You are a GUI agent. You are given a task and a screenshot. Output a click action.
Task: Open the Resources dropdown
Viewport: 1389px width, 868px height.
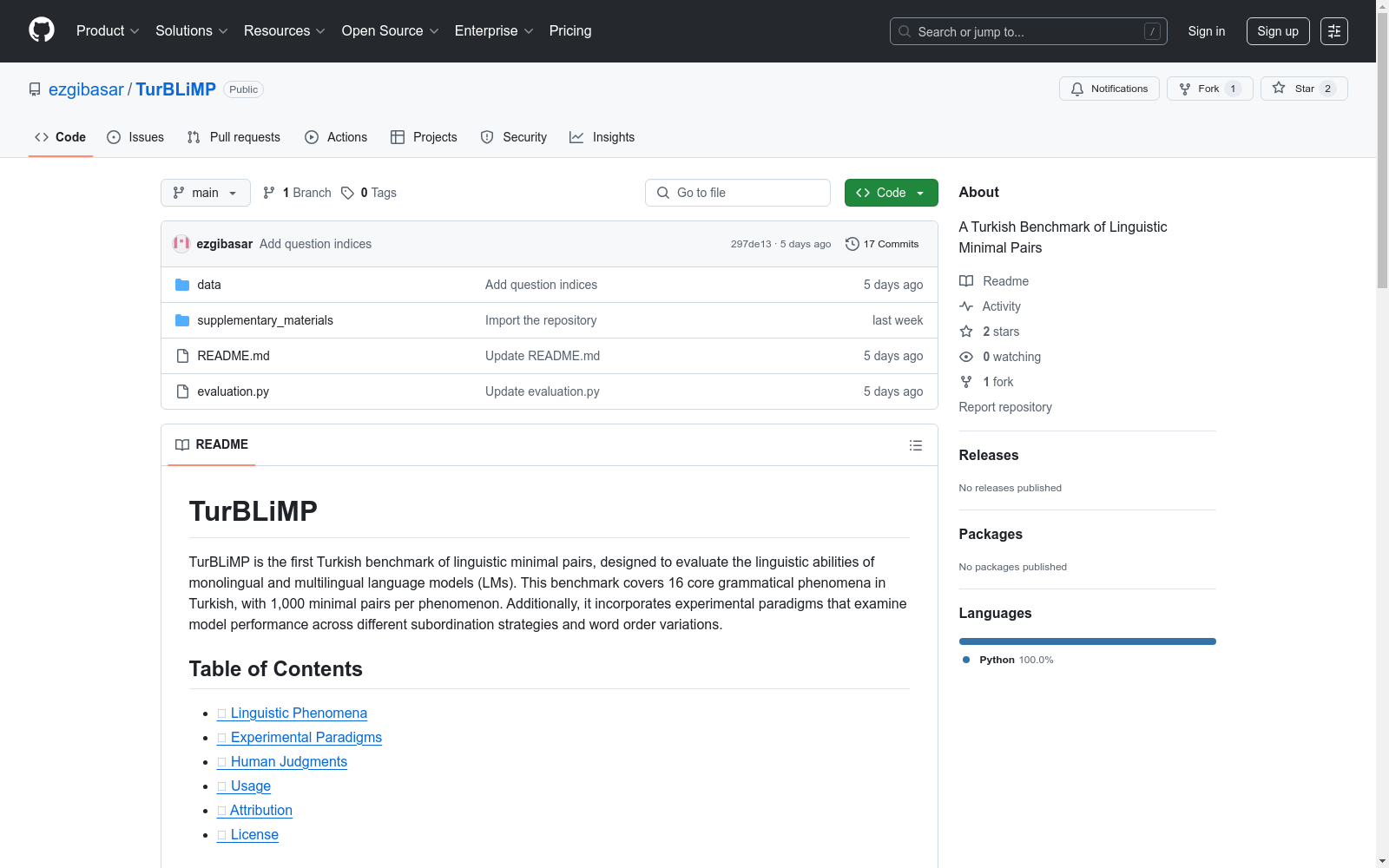pos(285,31)
